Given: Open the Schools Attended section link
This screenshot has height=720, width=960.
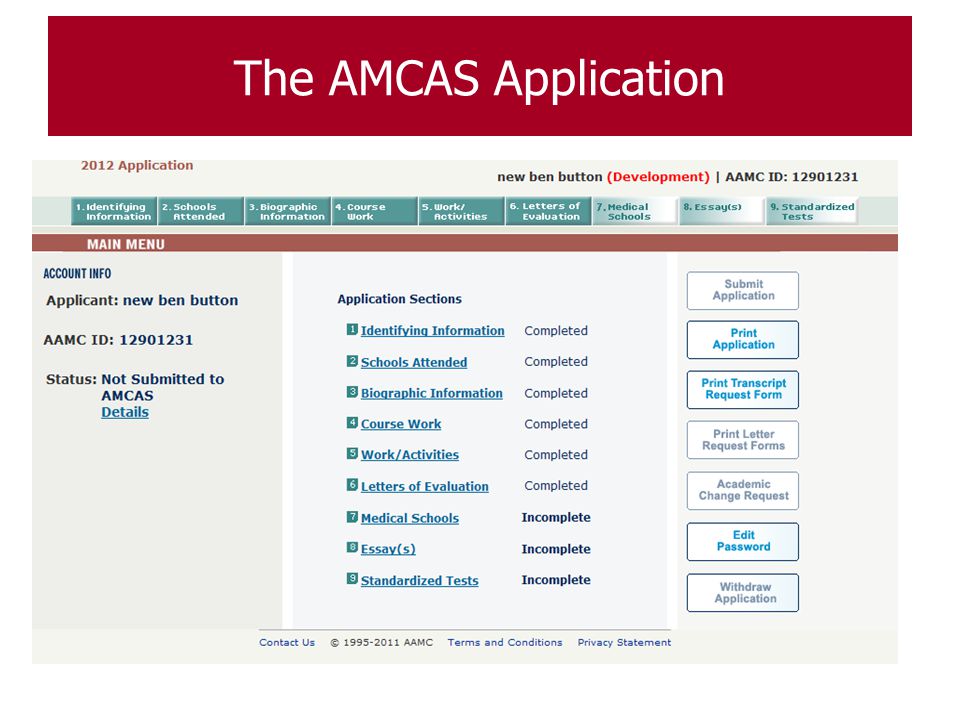Looking at the screenshot, I should (414, 362).
